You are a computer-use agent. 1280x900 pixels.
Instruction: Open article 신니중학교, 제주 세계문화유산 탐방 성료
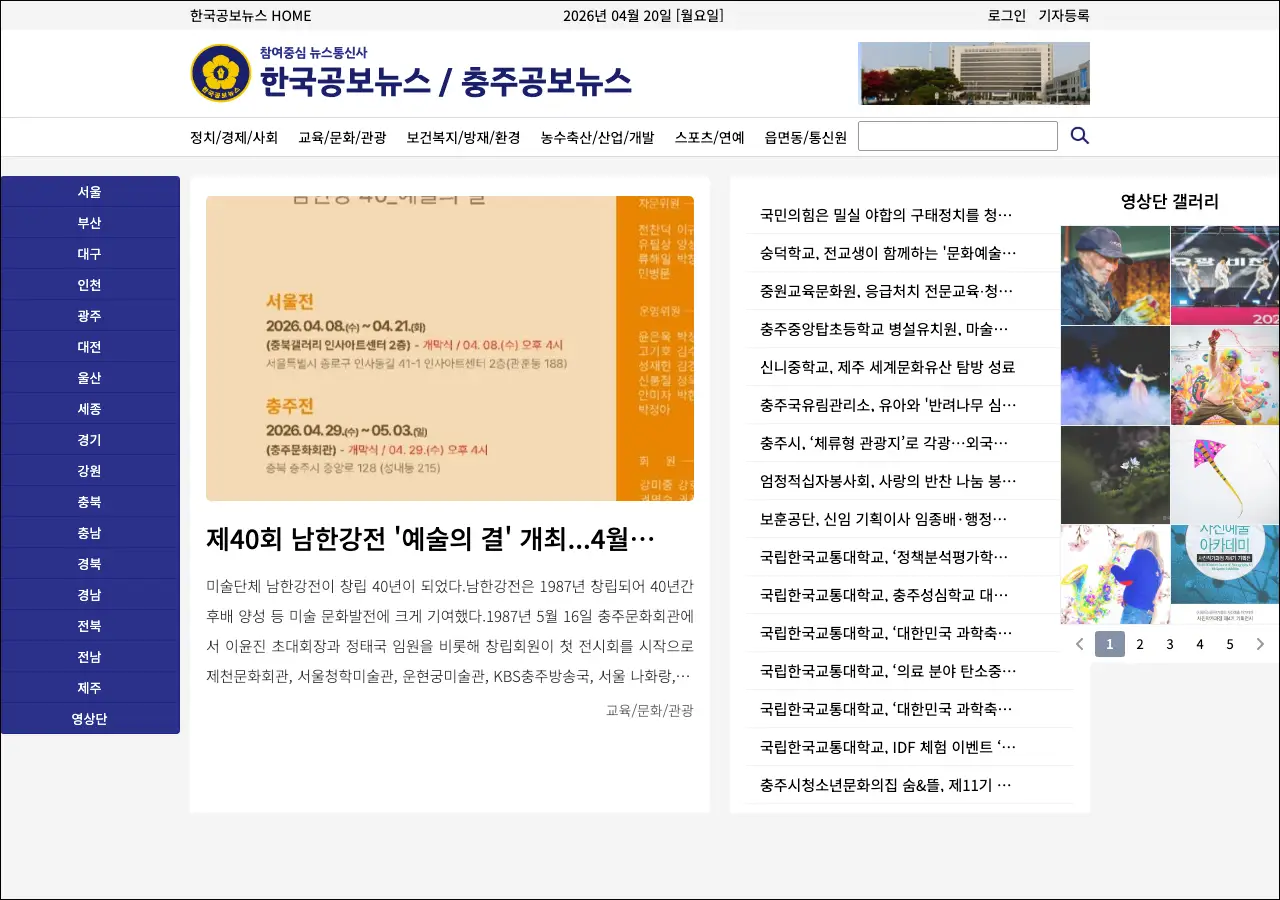[x=887, y=367]
